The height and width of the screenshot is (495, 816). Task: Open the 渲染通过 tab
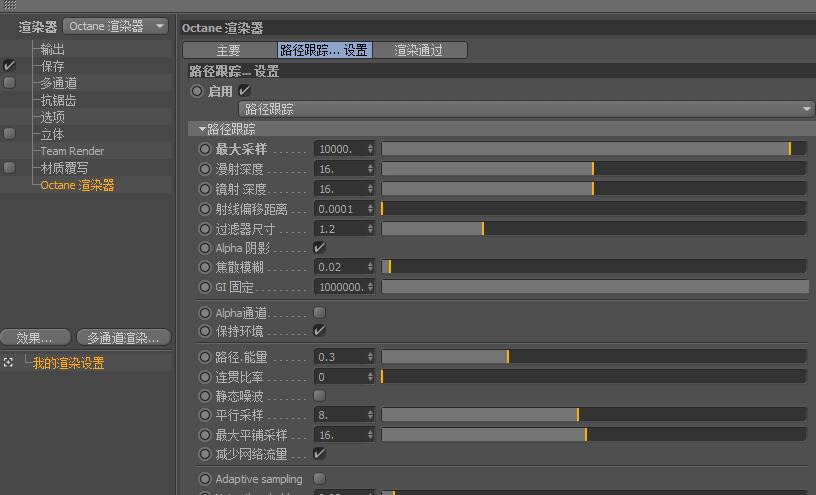(419, 50)
